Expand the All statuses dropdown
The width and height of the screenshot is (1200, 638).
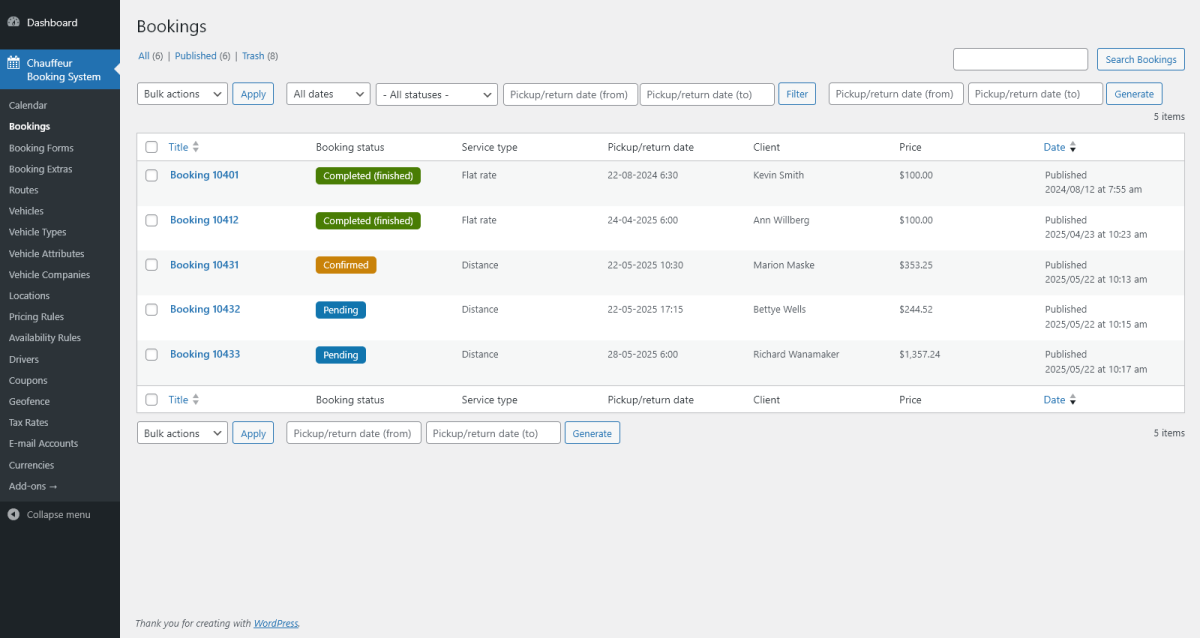point(436,93)
